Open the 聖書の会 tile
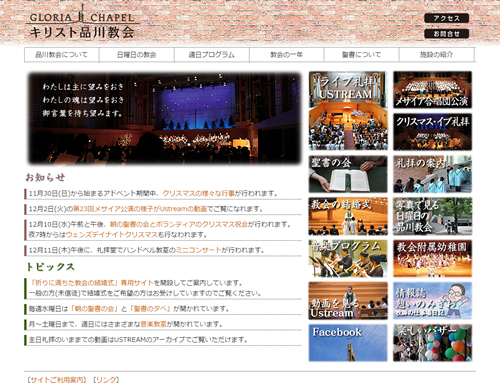 (x=348, y=174)
